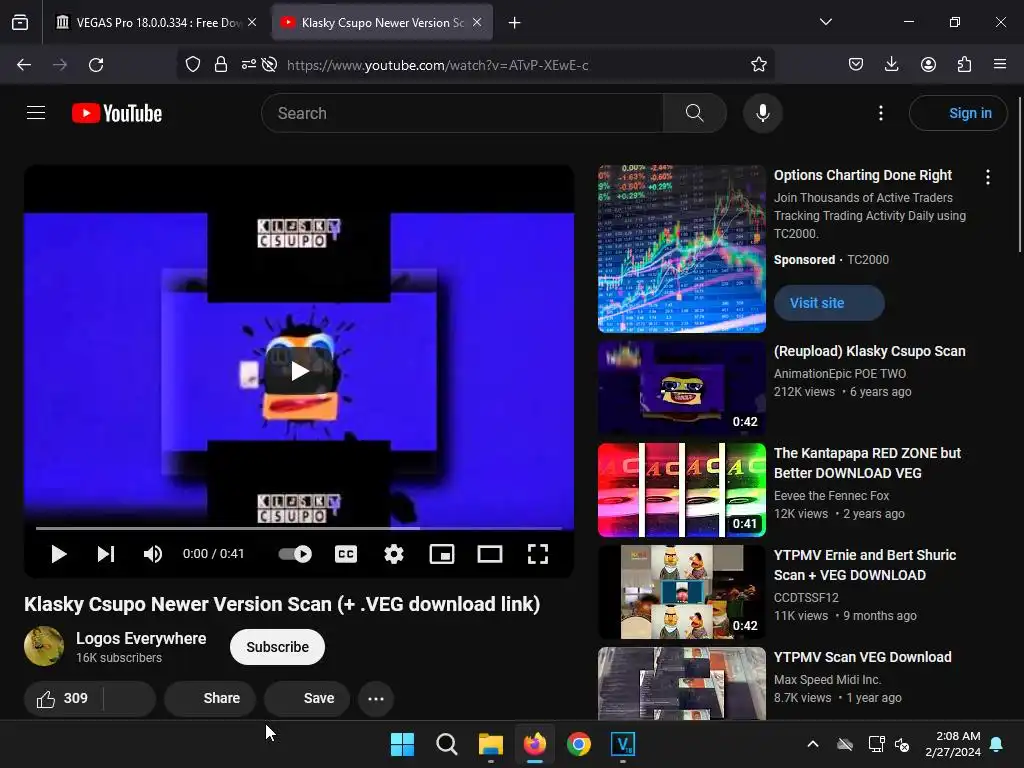Open Google Chrome from taskbar
Screen dimensions: 1024x768
click(x=579, y=744)
